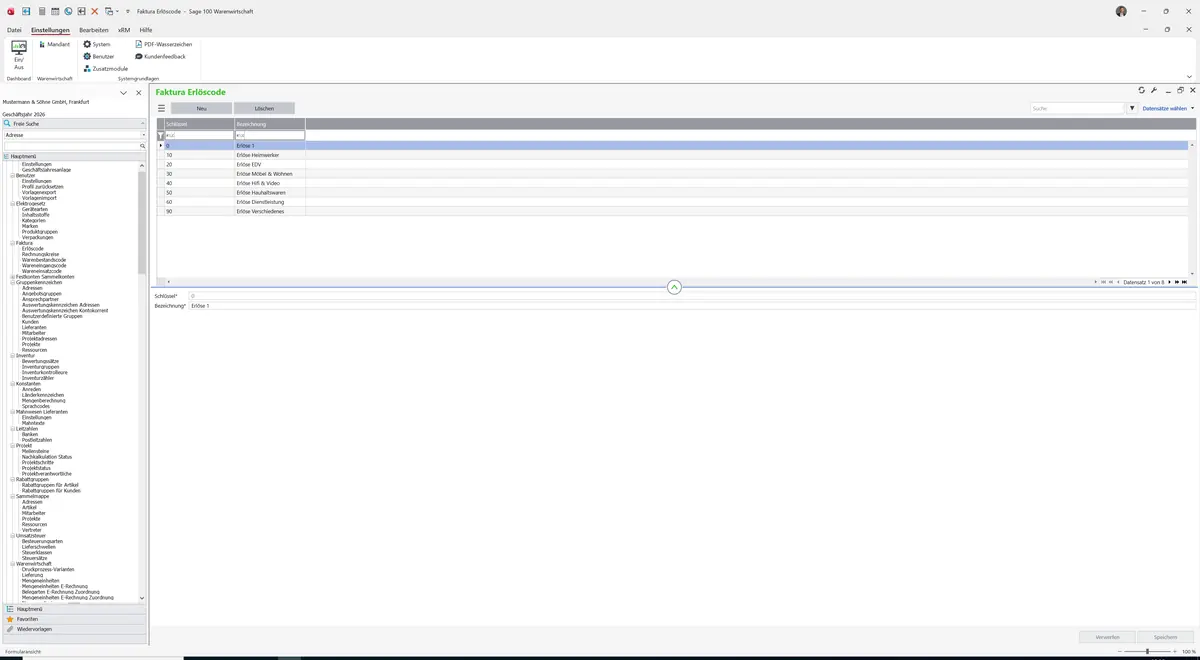Open the Datensätze wählen dropdown
This screenshot has width=1200, height=660.
[x=1168, y=108]
